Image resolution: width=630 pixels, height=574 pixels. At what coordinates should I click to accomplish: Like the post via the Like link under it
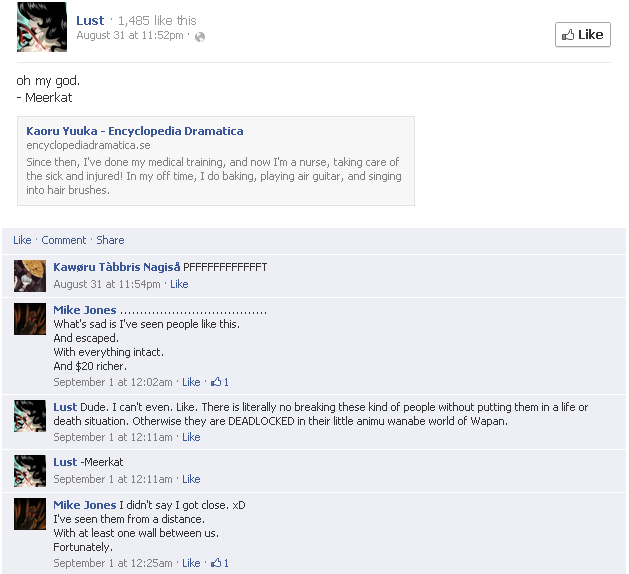(22, 240)
